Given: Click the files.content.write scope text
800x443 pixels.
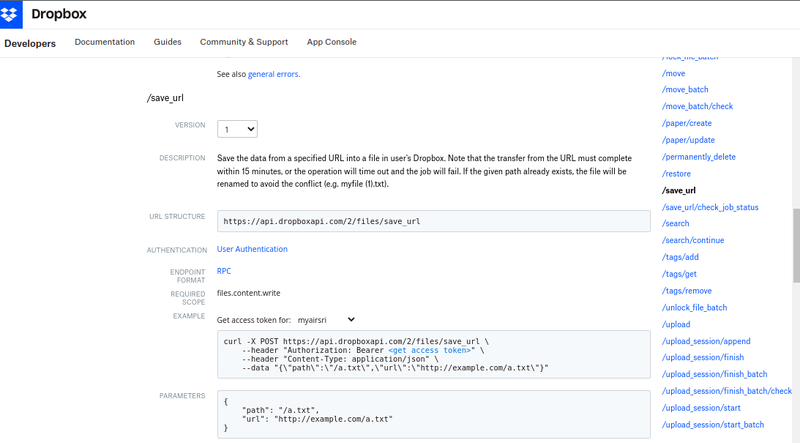Looking at the screenshot, I should pos(248,293).
